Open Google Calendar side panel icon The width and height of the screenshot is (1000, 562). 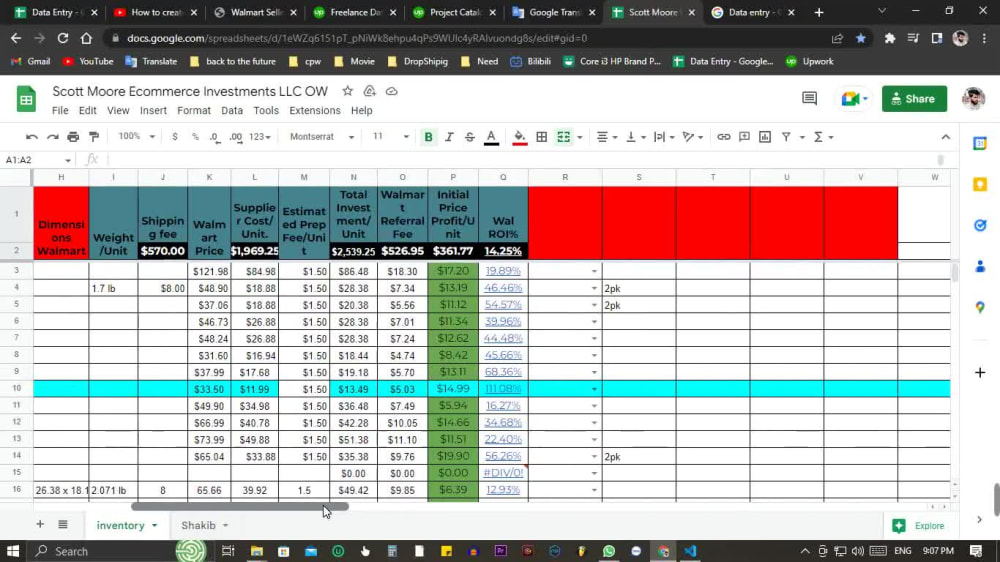click(x=980, y=144)
